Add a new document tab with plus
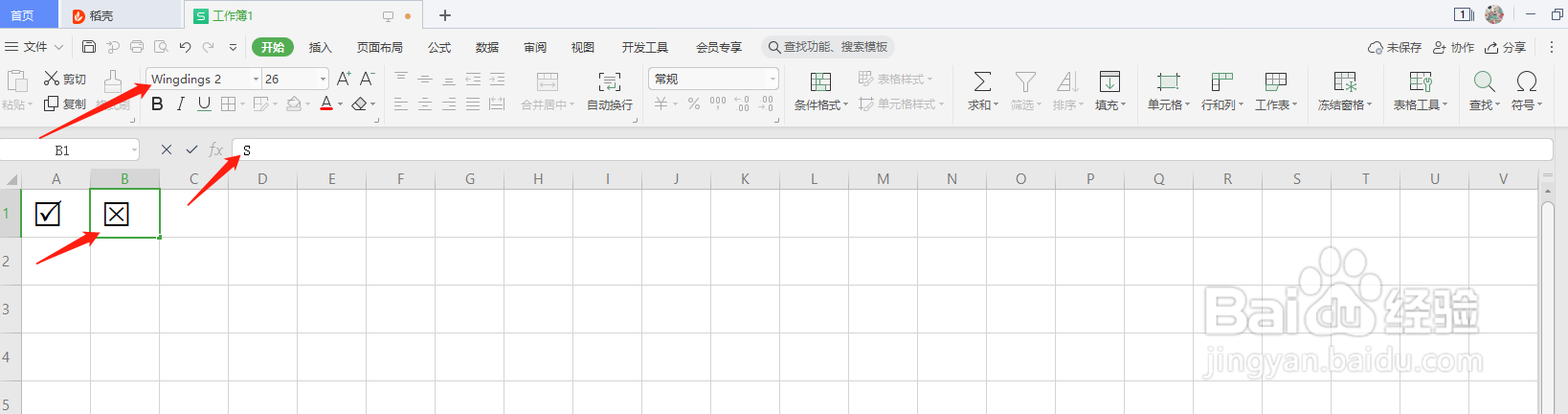 pos(445,15)
